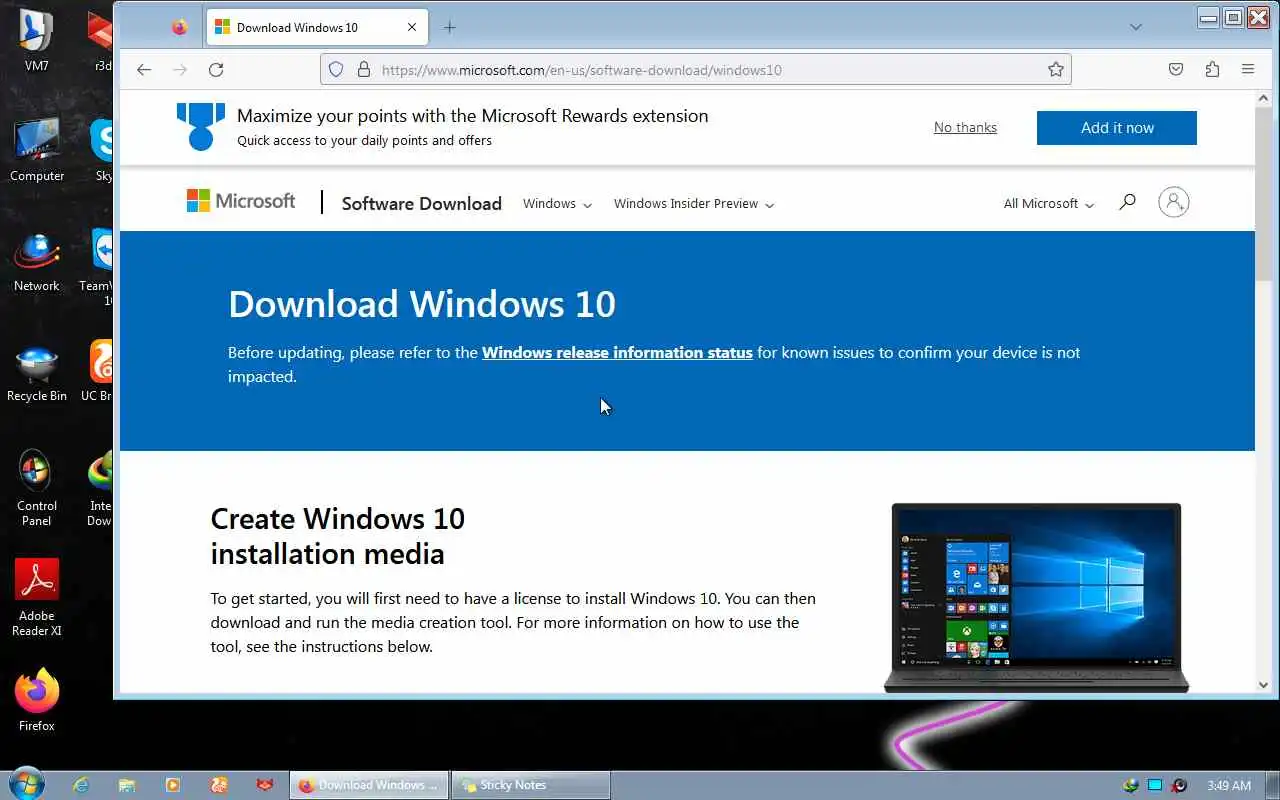Select the Firefox desktop icon
This screenshot has width=1280, height=800.
point(37,700)
